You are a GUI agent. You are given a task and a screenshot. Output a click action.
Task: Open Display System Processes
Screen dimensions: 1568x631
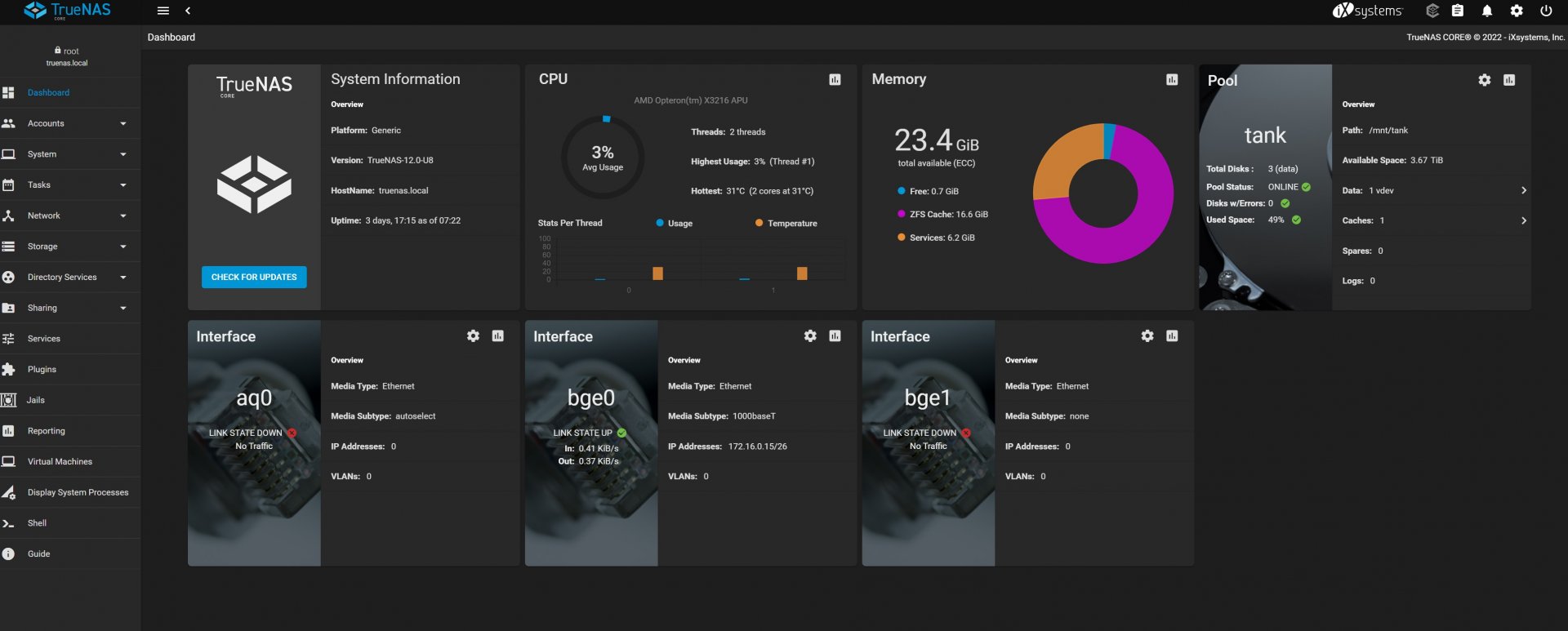(x=70, y=493)
